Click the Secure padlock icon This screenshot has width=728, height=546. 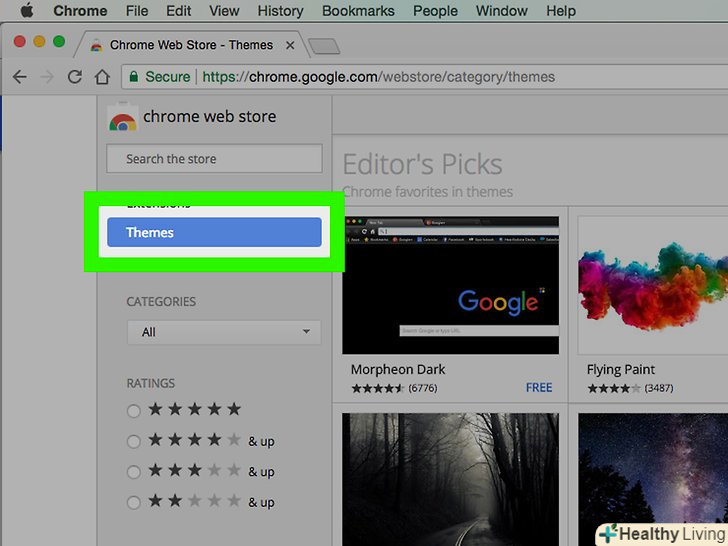(x=134, y=76)
